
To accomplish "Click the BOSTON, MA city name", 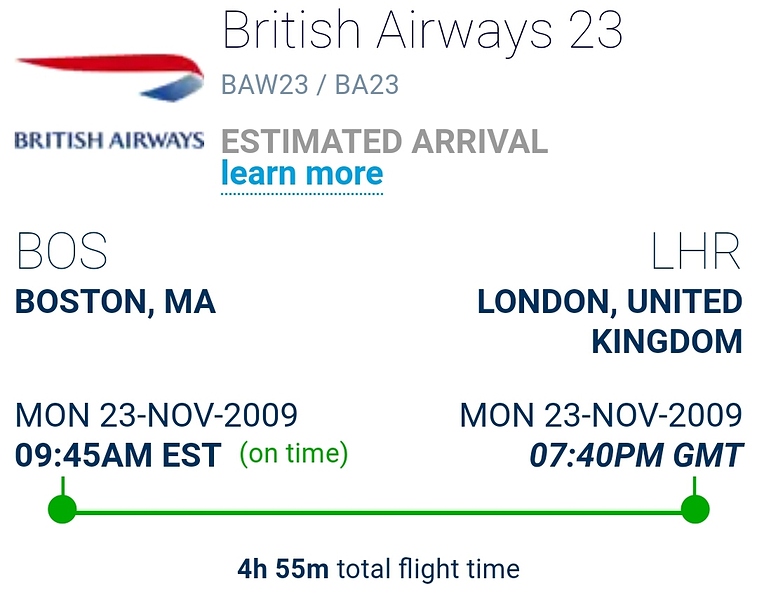I will click(x=115, y=302).
